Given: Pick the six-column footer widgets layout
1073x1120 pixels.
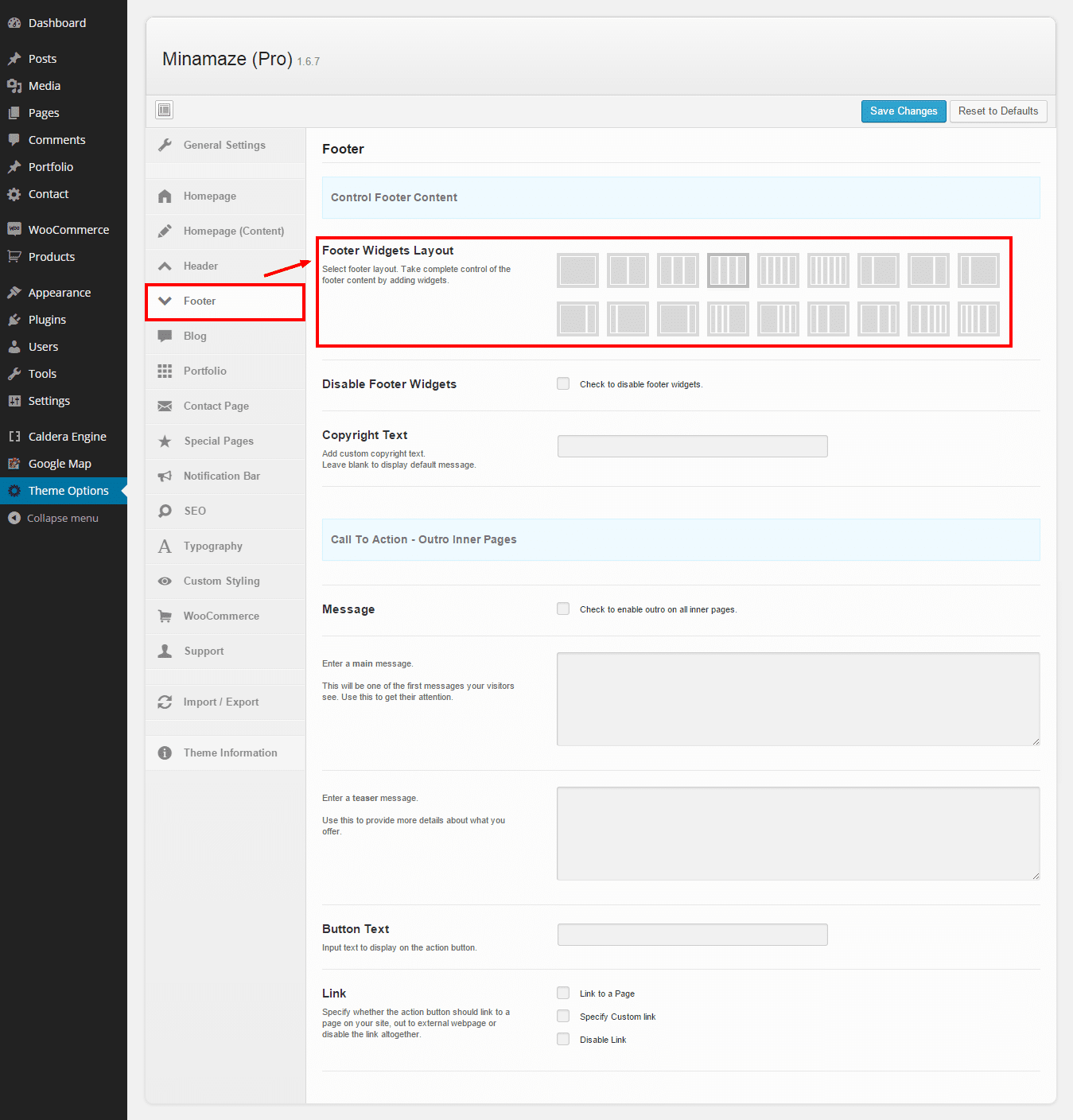Looking at the screenshot, I should tap(828, 270).
